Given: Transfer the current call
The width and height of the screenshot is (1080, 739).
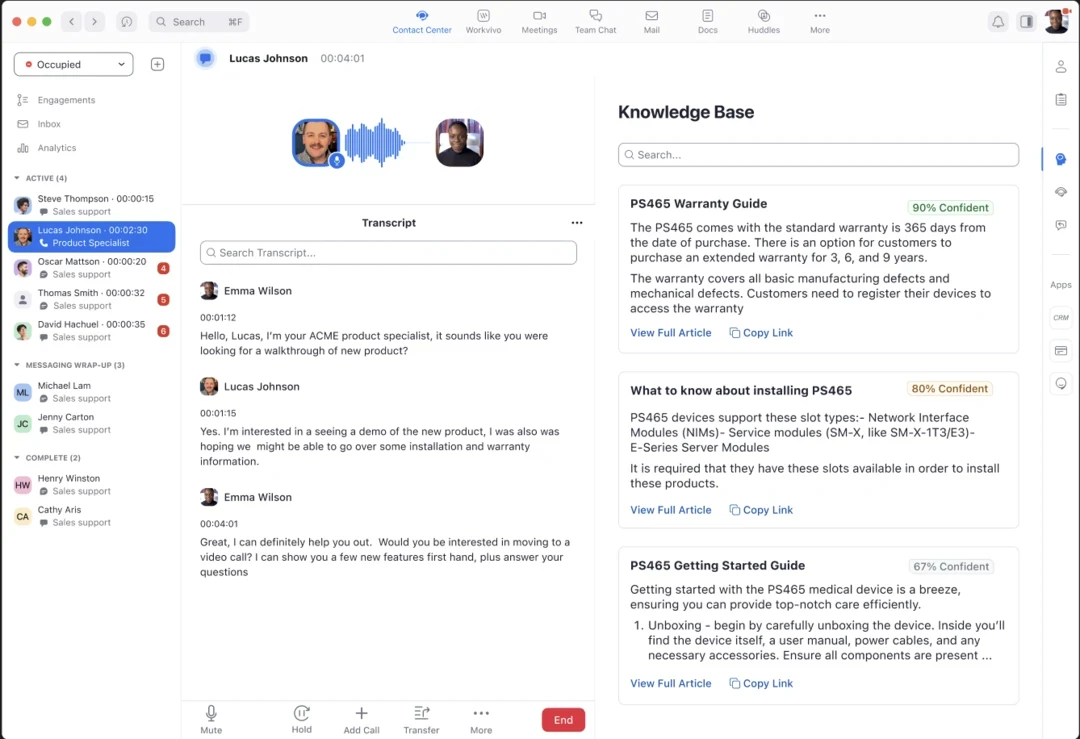Looking at the screenshot, I should [x=421, y=714].
